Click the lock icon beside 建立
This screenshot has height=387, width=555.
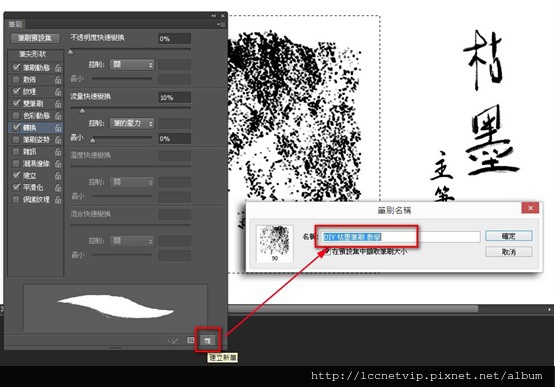pos(58,176)
